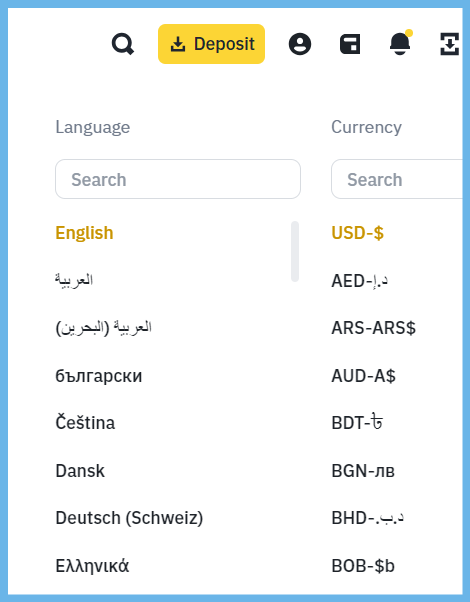Choose Čeština language
470x602 pixels.
coord(85,423)
